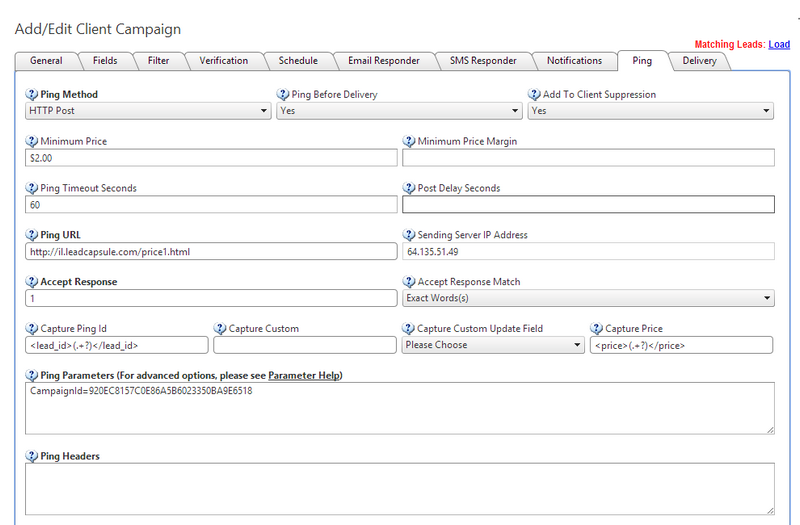Image resolution: width=800 pixels, height=525 pixels.
Task: Click help icon next to Ping Headers
Action: click(x=32, y=457)
